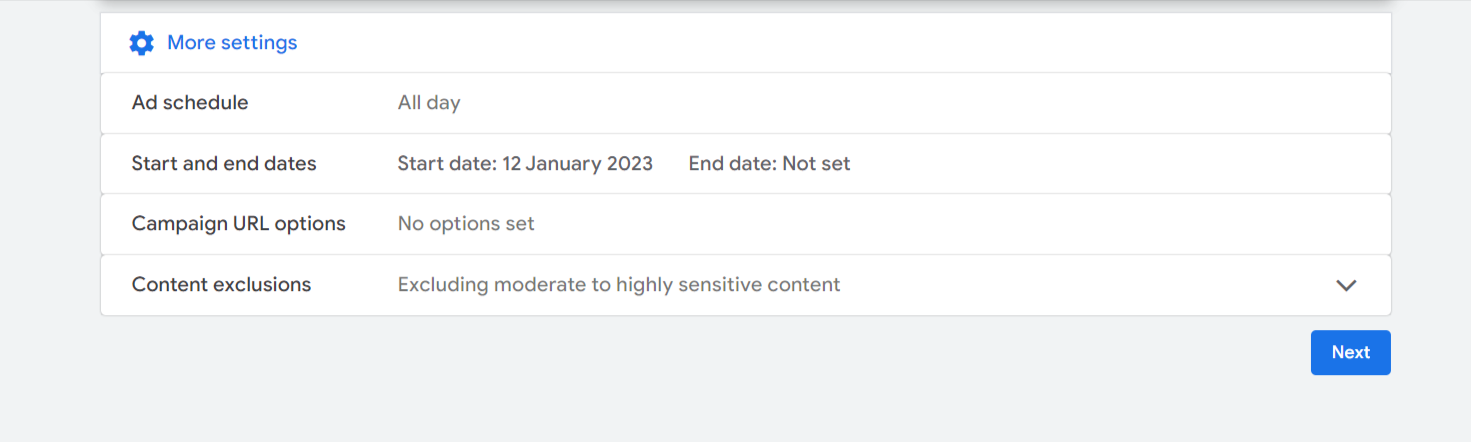Select the 'Not set' end date value
This screenshot has height=442, width=1471.
coord(816,164)
